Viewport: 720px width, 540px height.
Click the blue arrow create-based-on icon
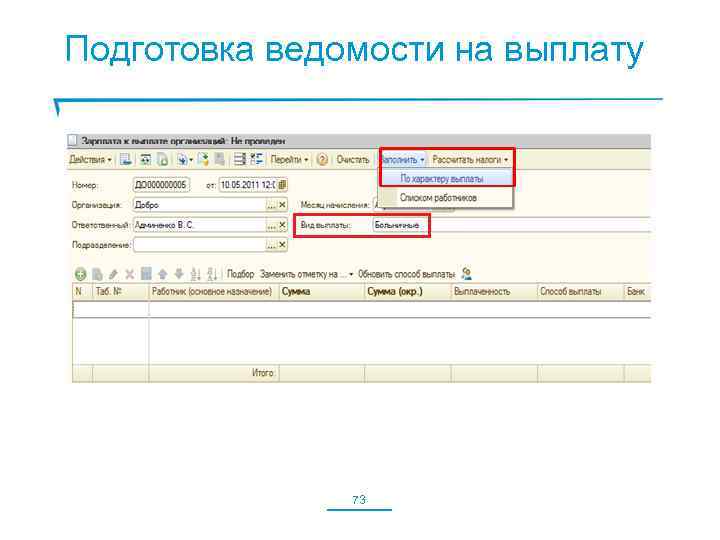(182, 159)
